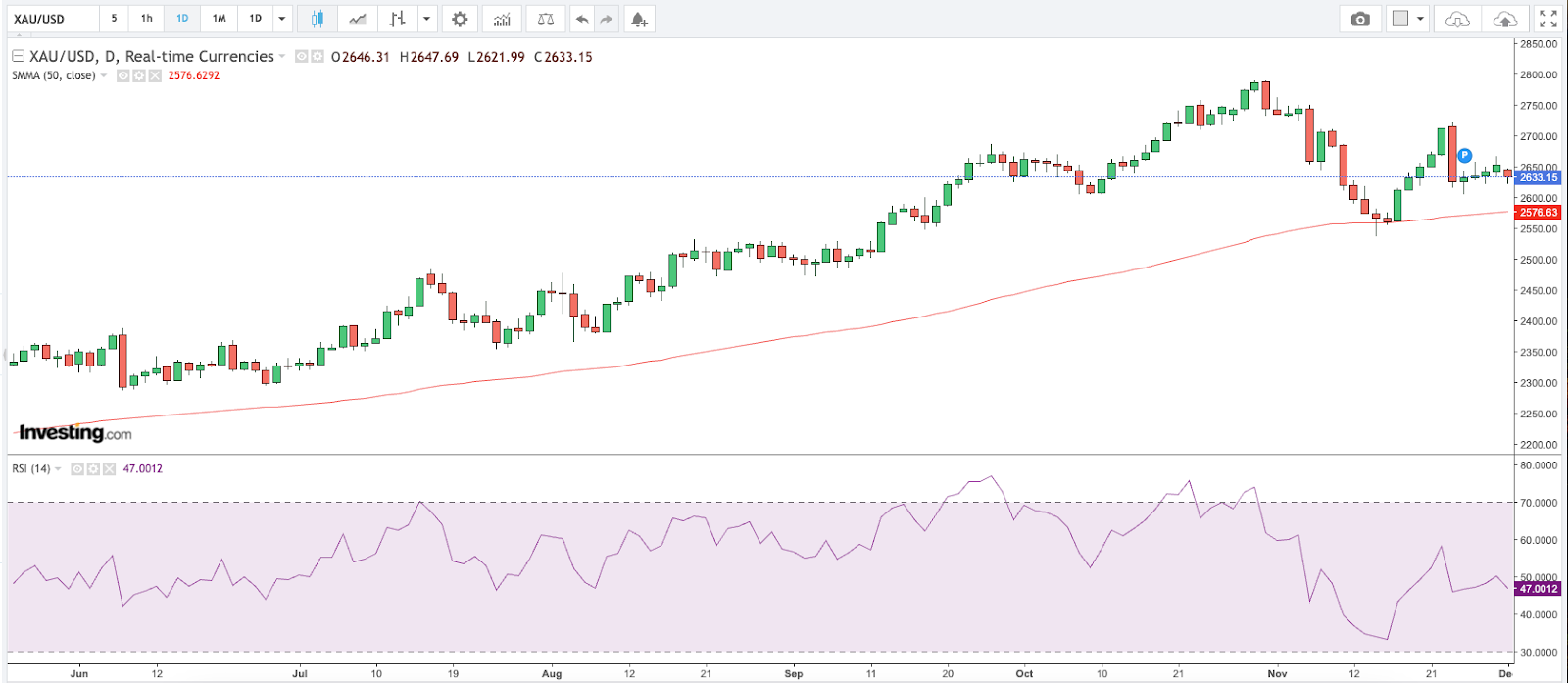1568x683 pixels.
Task: Open chart properties gear in top toolbar
Action: 460,19
